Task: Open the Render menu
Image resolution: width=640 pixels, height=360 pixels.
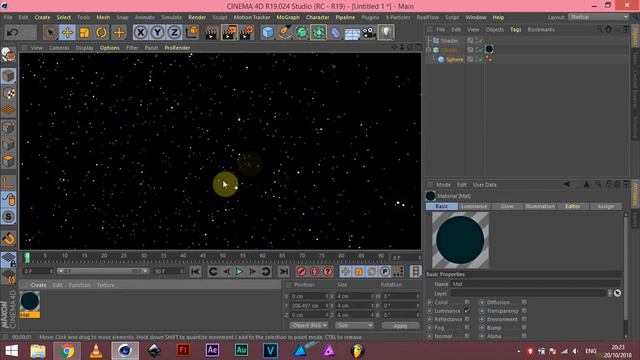Action: coord(197,18)
